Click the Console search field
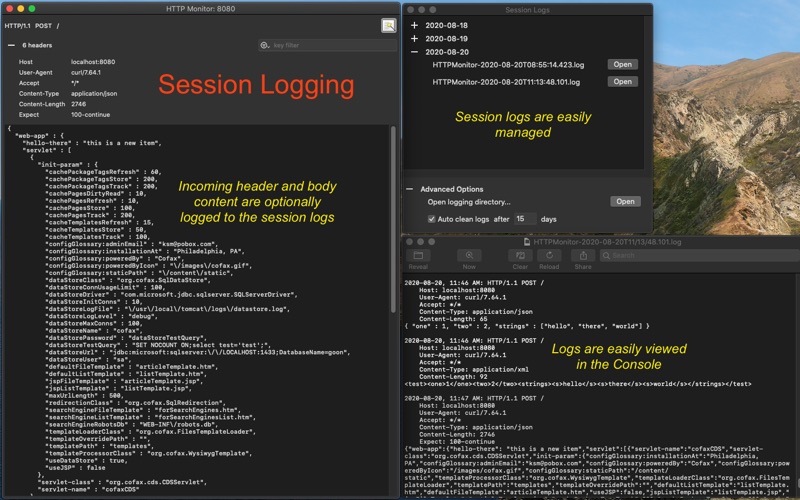The height and width of the screenshot is (500, 800). (700, 256)
